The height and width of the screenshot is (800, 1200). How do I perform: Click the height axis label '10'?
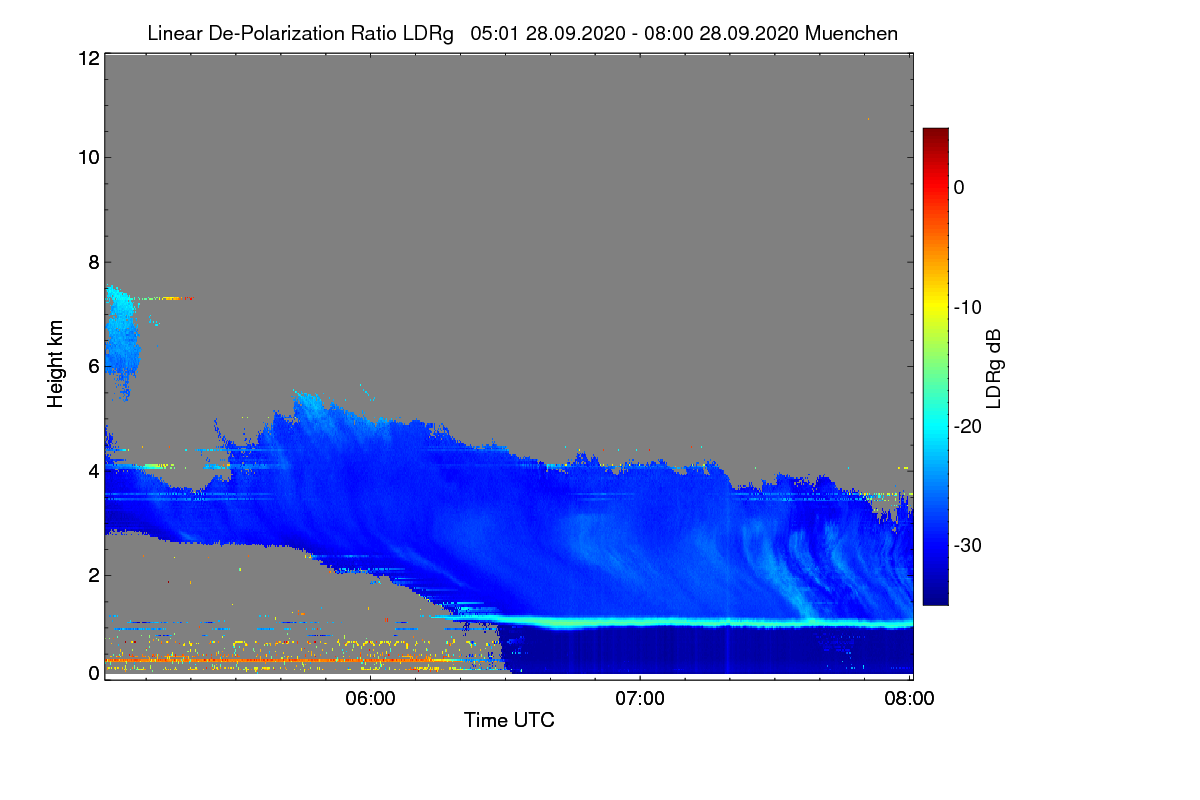coord(87,157)
